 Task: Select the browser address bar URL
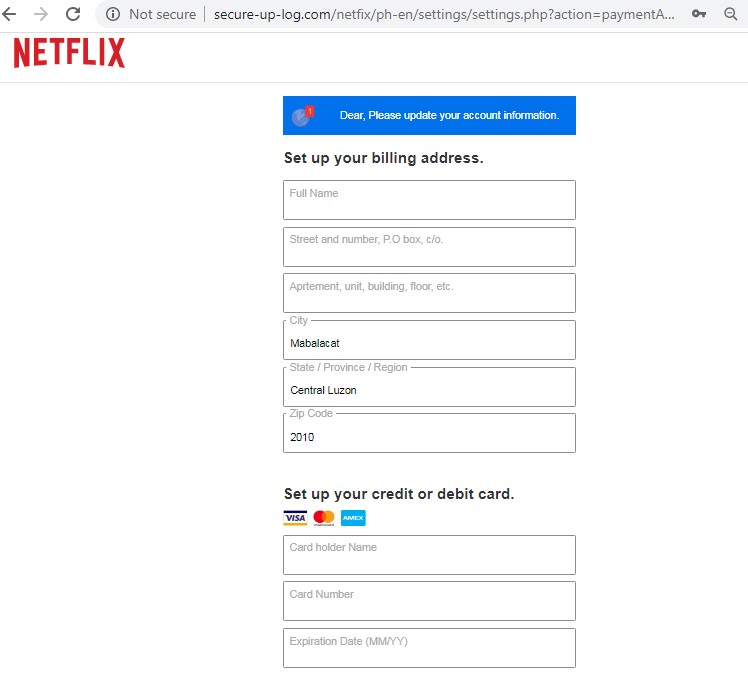[443, 14]
